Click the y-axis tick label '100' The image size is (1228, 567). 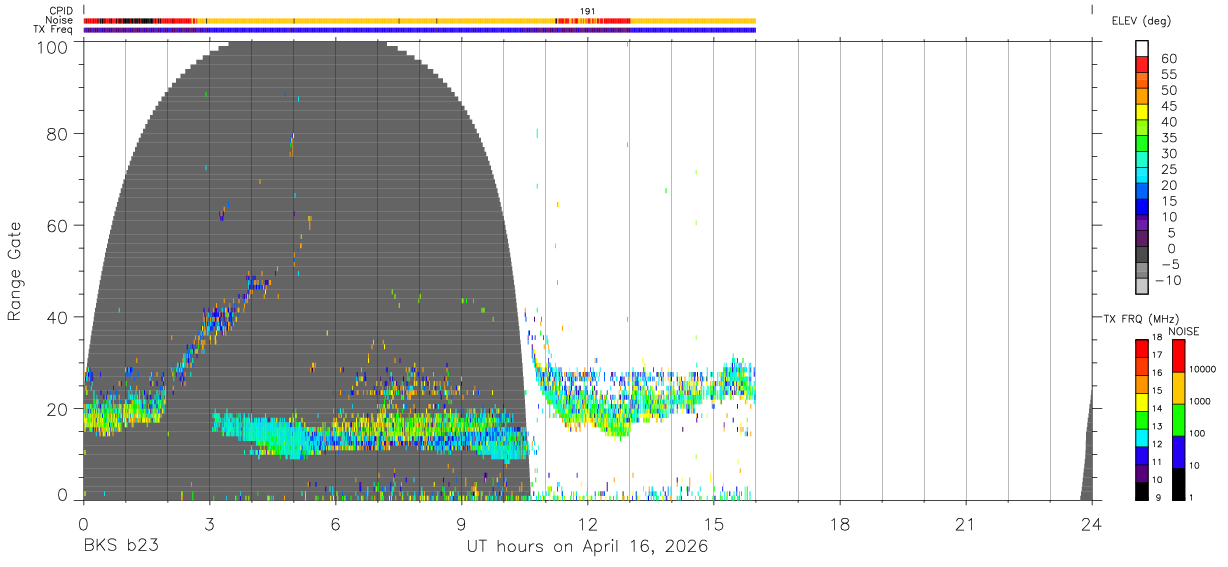click(x=52, y=46)
